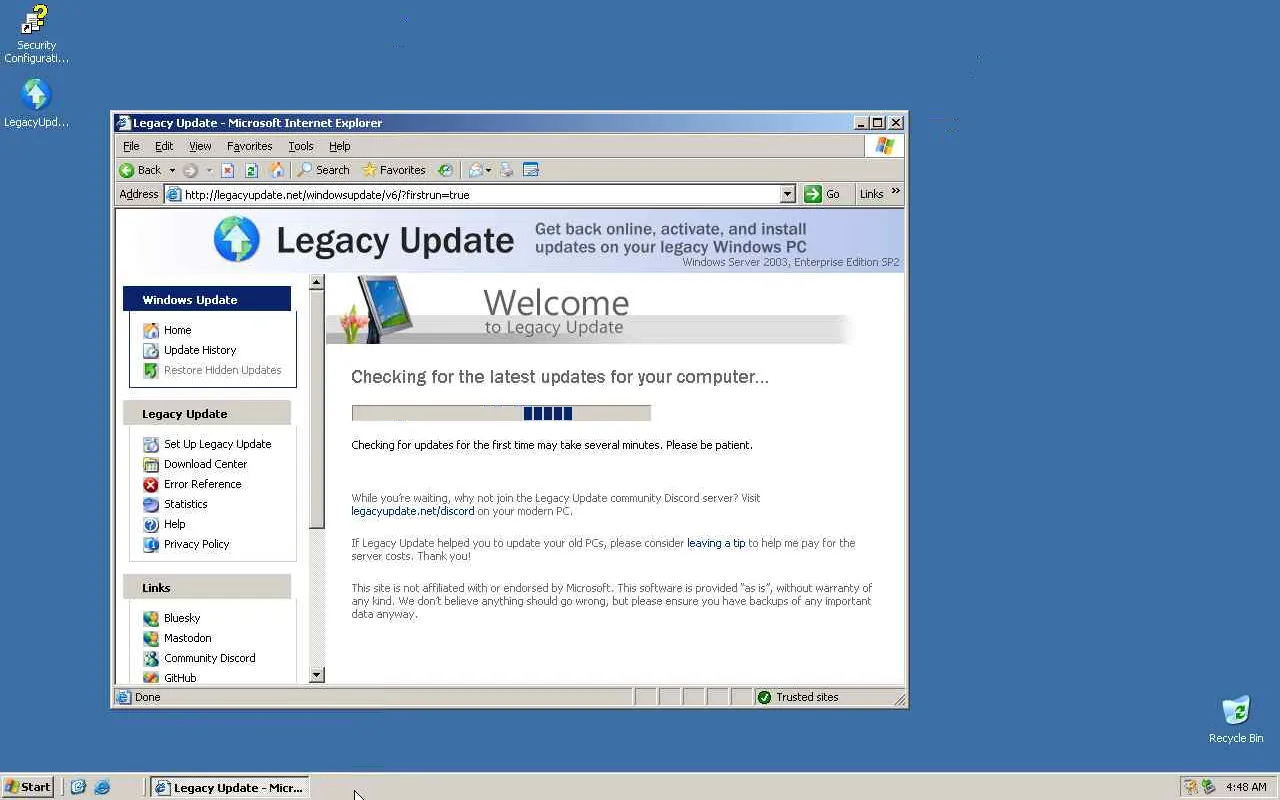Screen dimensions: 1280x800
Task: Follow the "leaving a tip" link
Action: click(x=716, y=543)
